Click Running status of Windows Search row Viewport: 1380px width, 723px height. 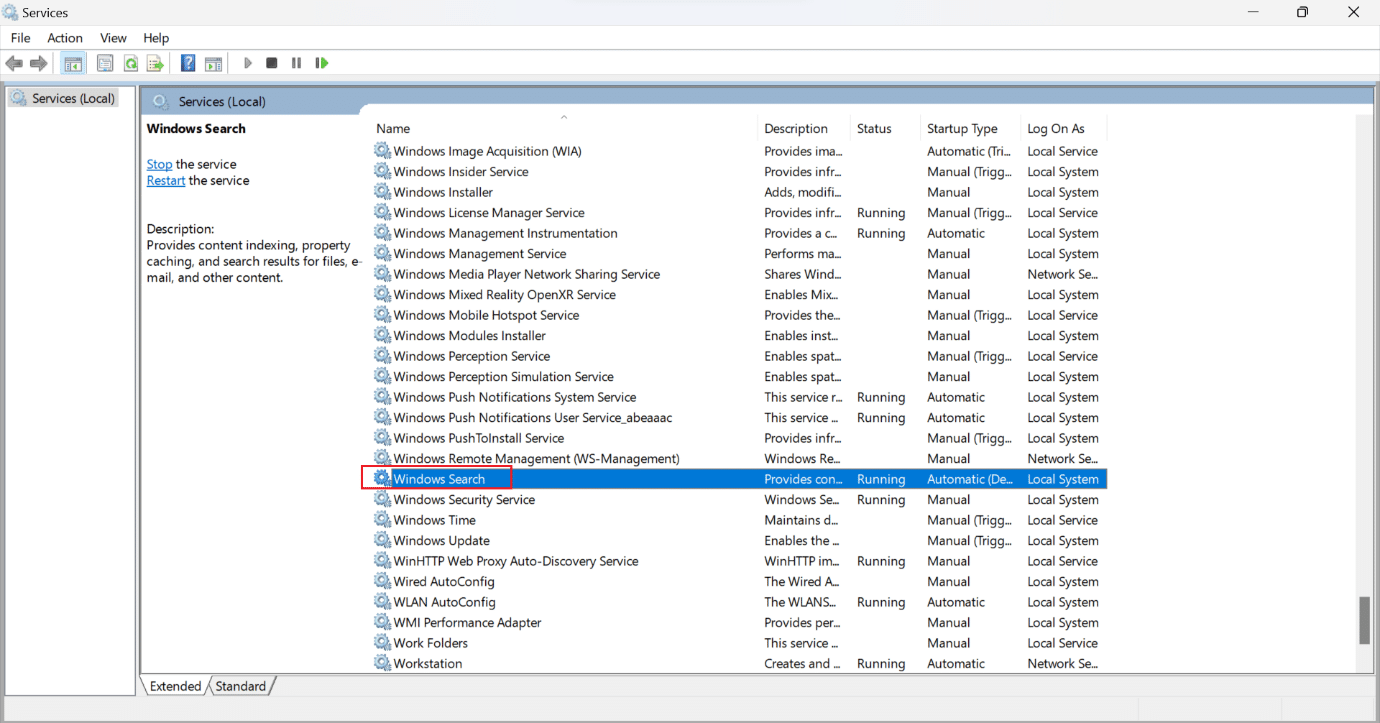(881, 479)
